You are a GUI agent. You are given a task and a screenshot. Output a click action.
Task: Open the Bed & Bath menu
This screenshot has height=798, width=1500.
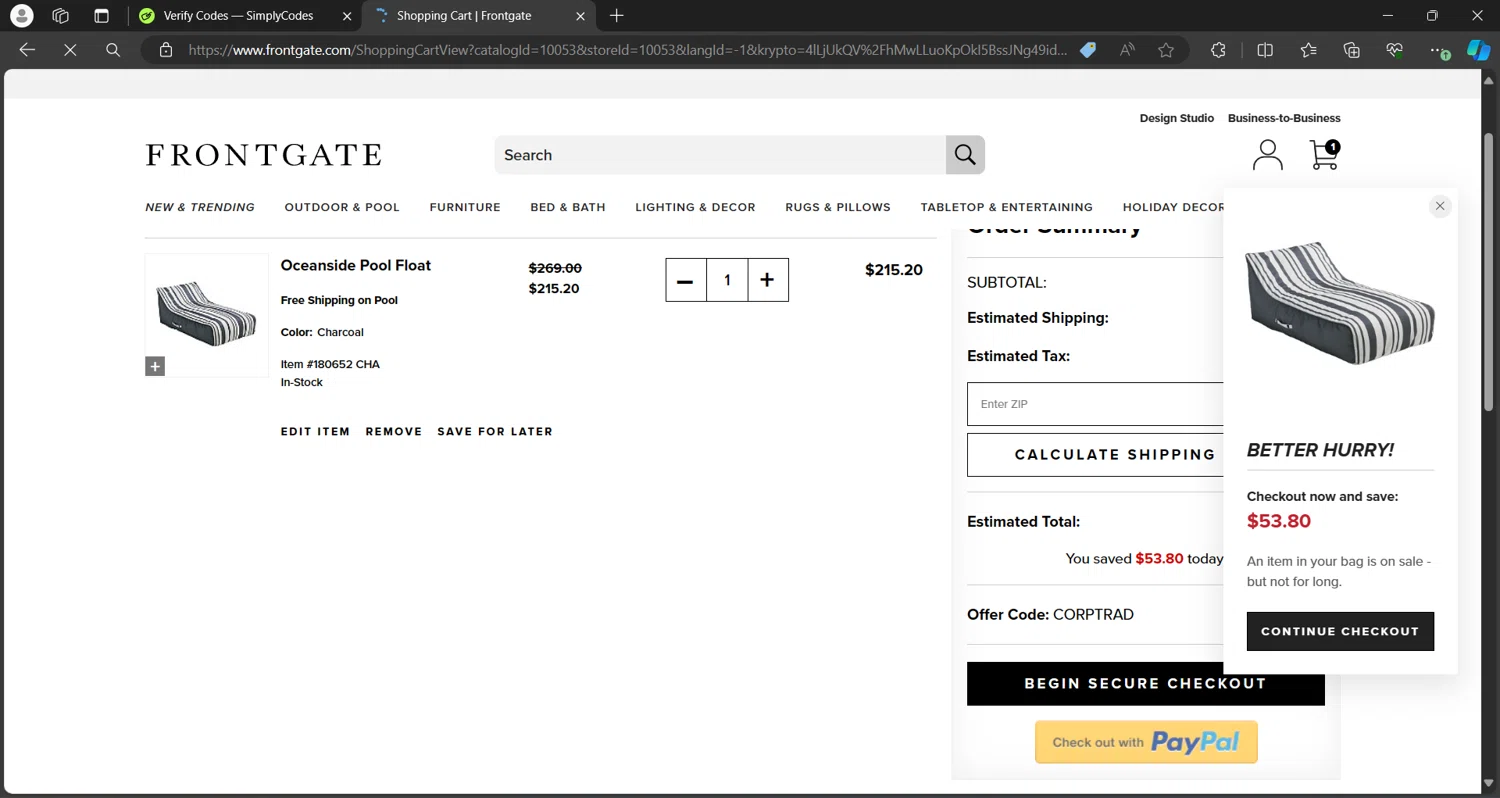coord(568,207)
